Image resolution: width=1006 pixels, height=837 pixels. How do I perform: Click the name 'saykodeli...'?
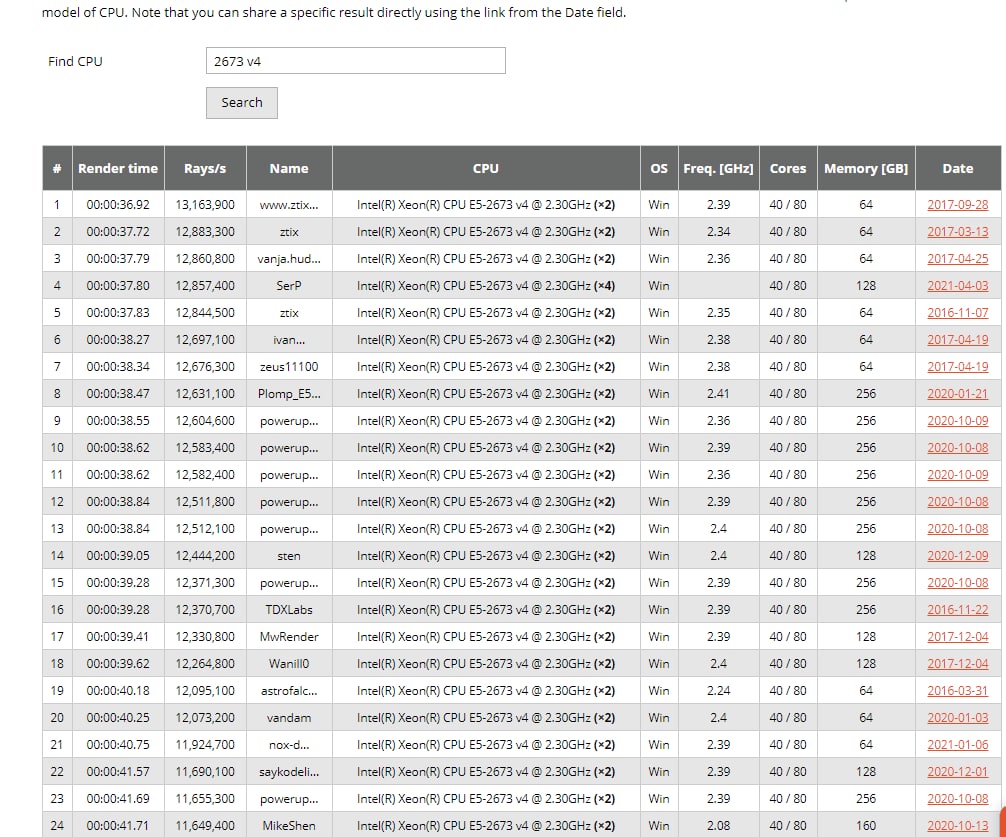[x=289, y=771]
